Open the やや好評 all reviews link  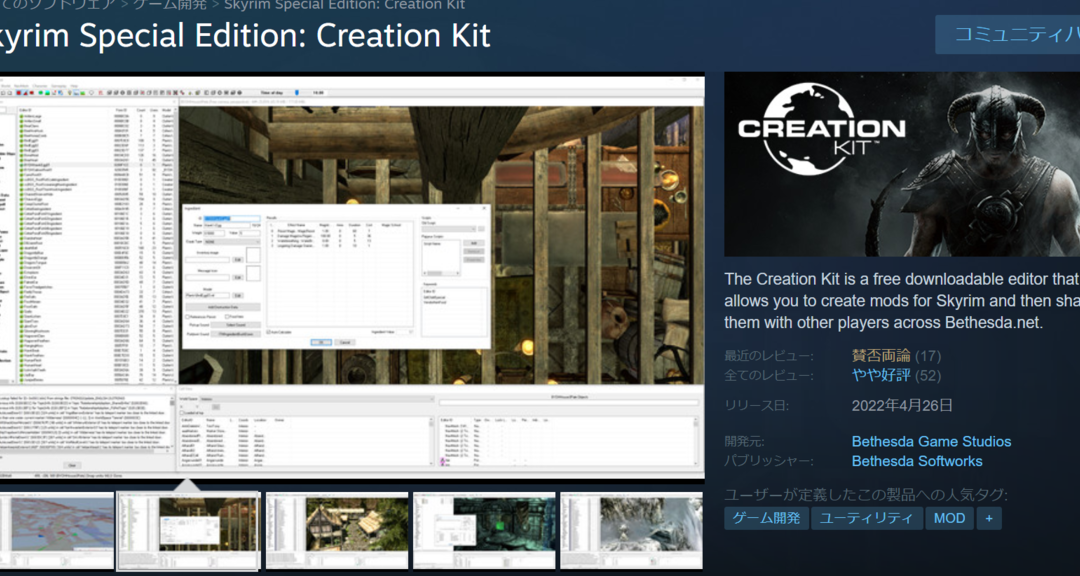(882, 376)
